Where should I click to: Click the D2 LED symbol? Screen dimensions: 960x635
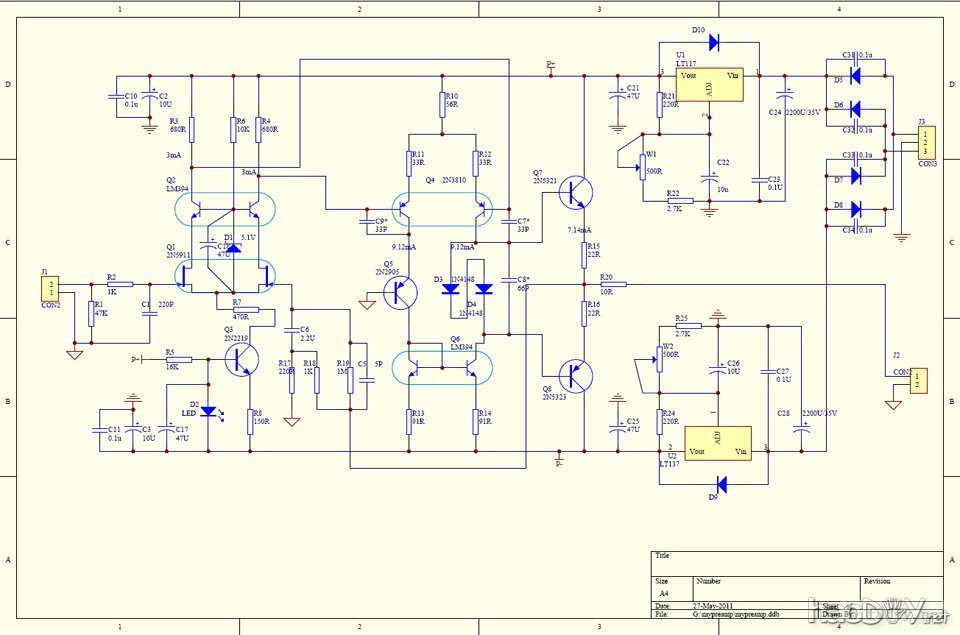[x=208, y=411]
